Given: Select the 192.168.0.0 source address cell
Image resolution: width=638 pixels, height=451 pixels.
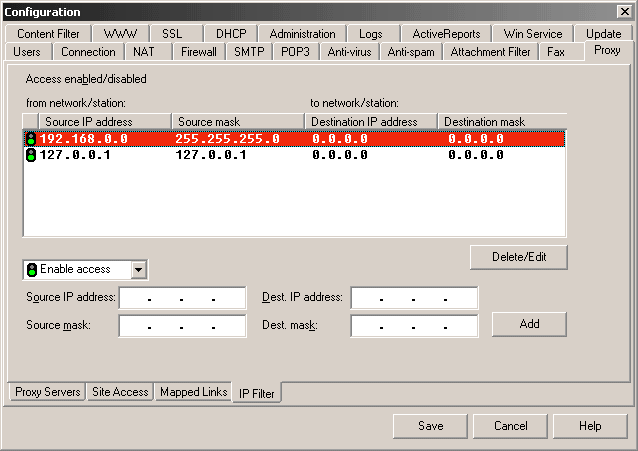Looking at the screenshot, I should (x=84, y=139).
